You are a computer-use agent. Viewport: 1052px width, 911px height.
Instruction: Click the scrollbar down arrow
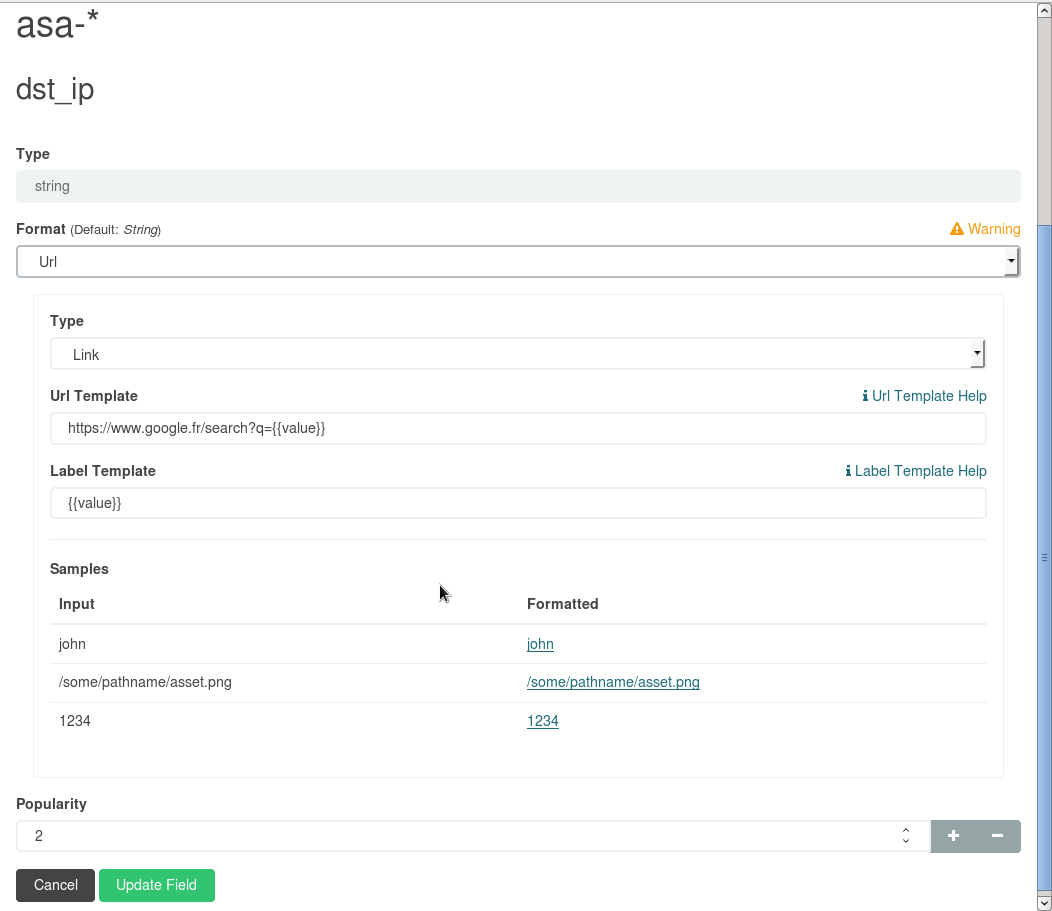1044,902
